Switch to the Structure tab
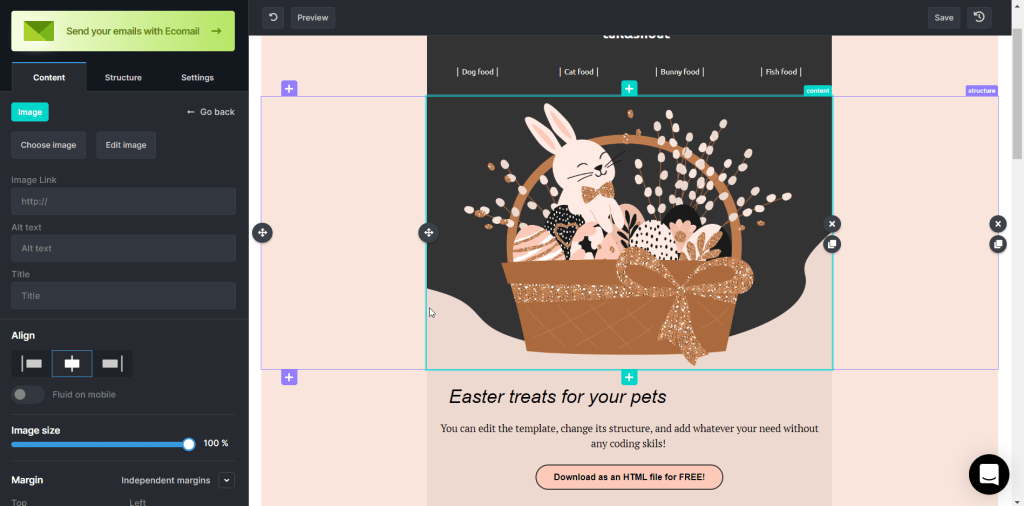Screen dimensions: 1024x506 [123, 77]
